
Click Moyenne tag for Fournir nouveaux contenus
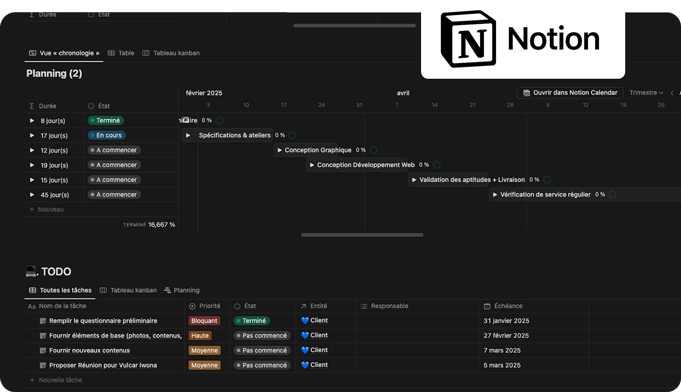[x=204, y=350]
